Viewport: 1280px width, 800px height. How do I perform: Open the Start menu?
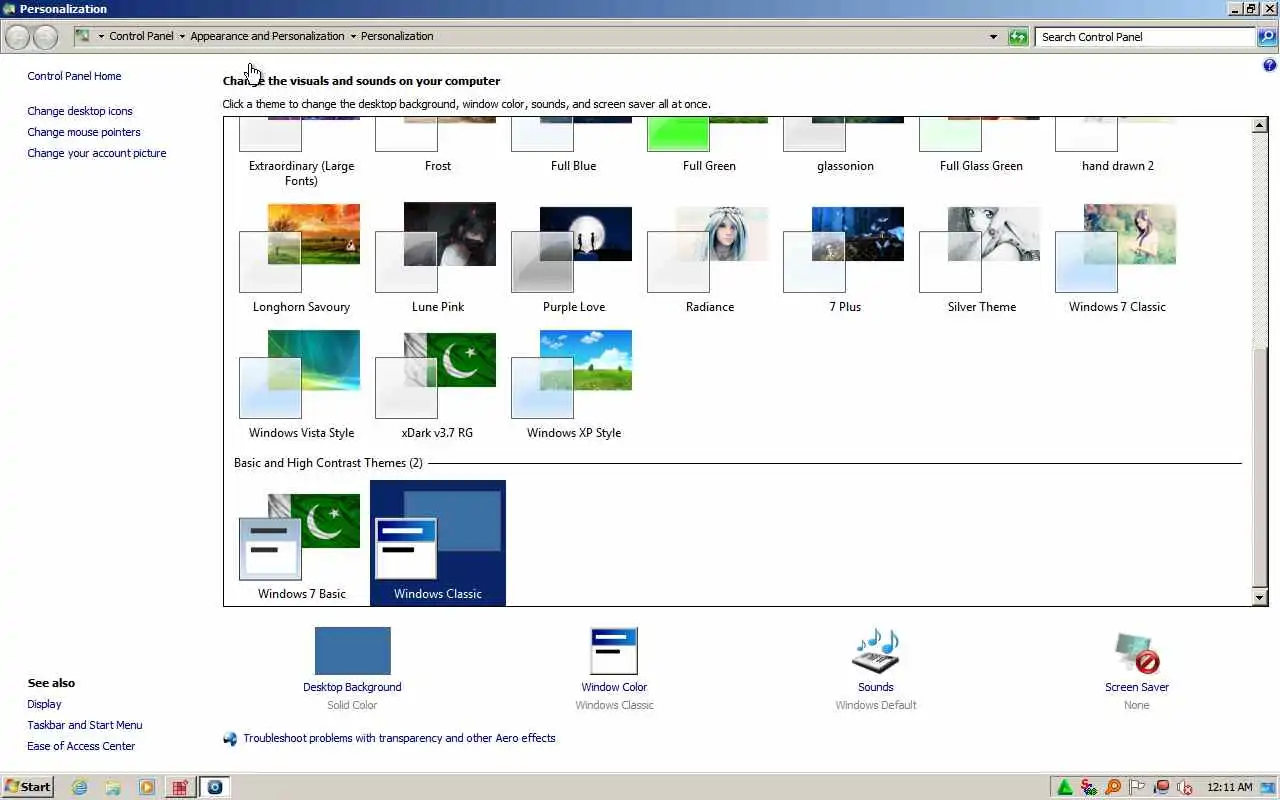click(x=27, y=787)
